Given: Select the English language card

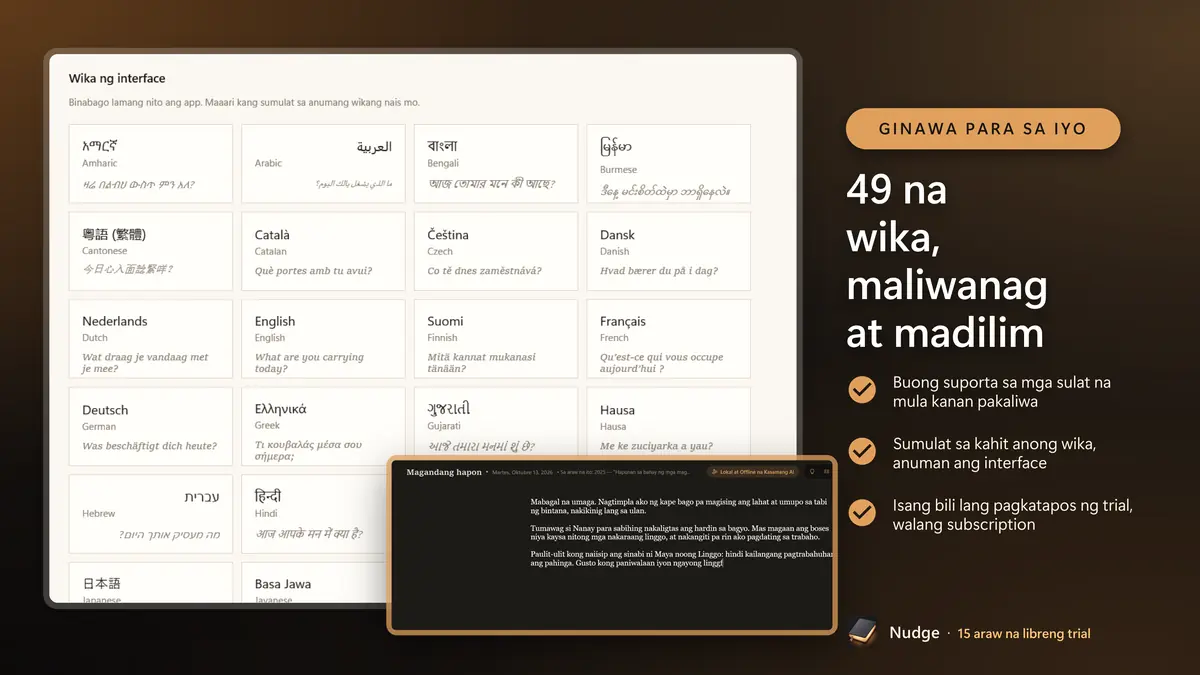Looking at the screenshot, I should point(323,339).
